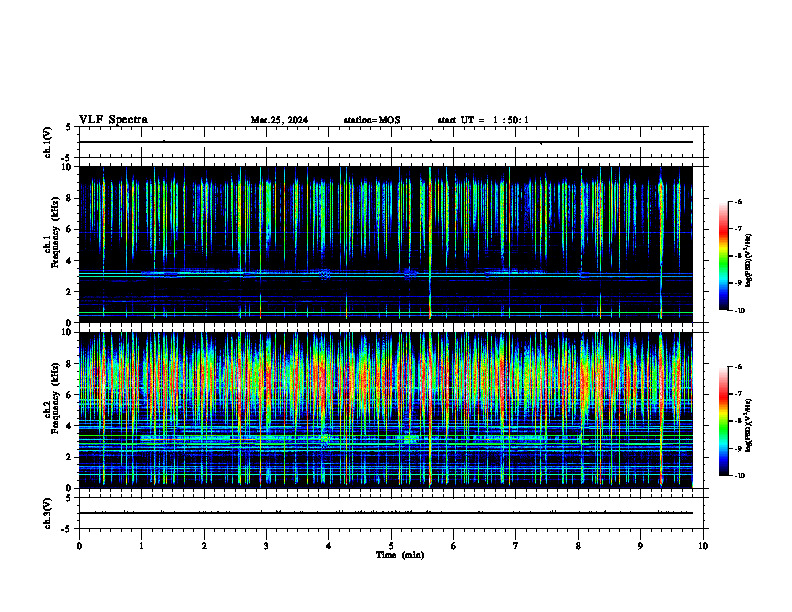
Task: Click the "-6" tick on ch.1 colorbar
Action: (x=738, y=202)
